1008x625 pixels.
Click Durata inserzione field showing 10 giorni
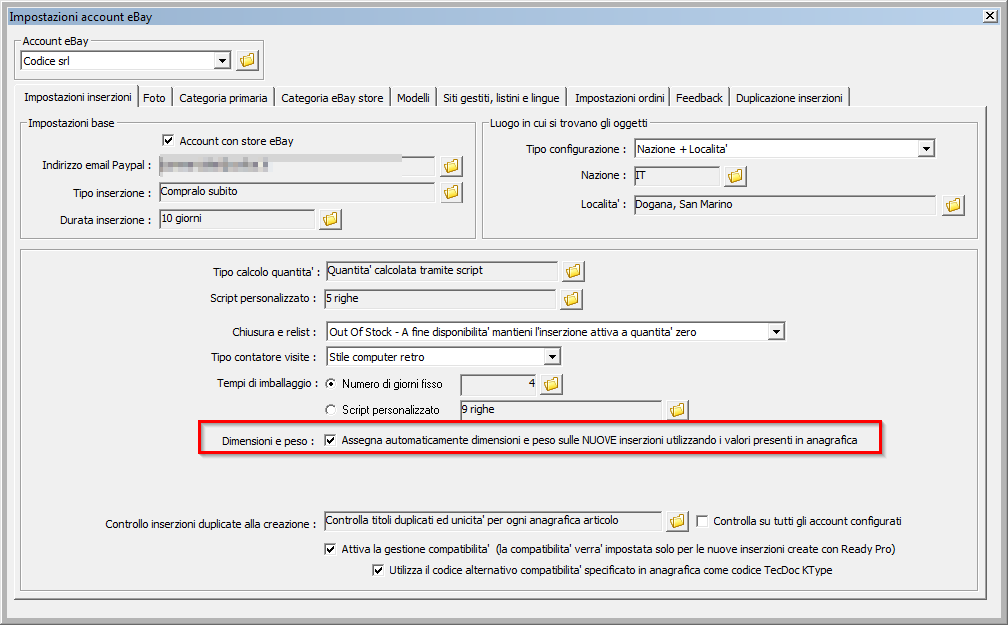237,219
